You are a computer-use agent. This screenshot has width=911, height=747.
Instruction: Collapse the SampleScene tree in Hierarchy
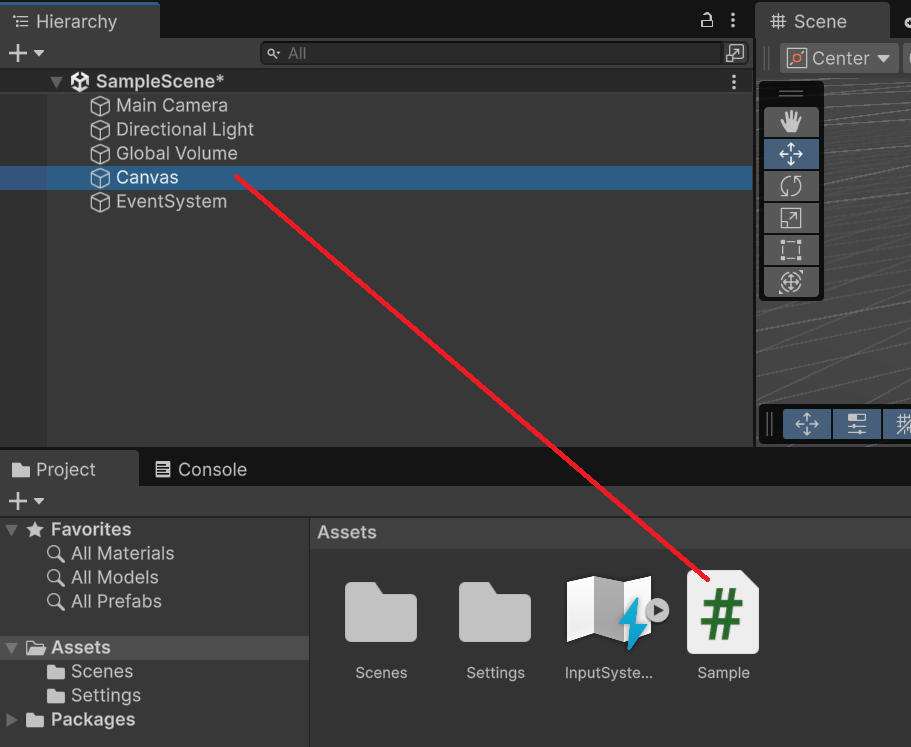(x=57, y=82)
